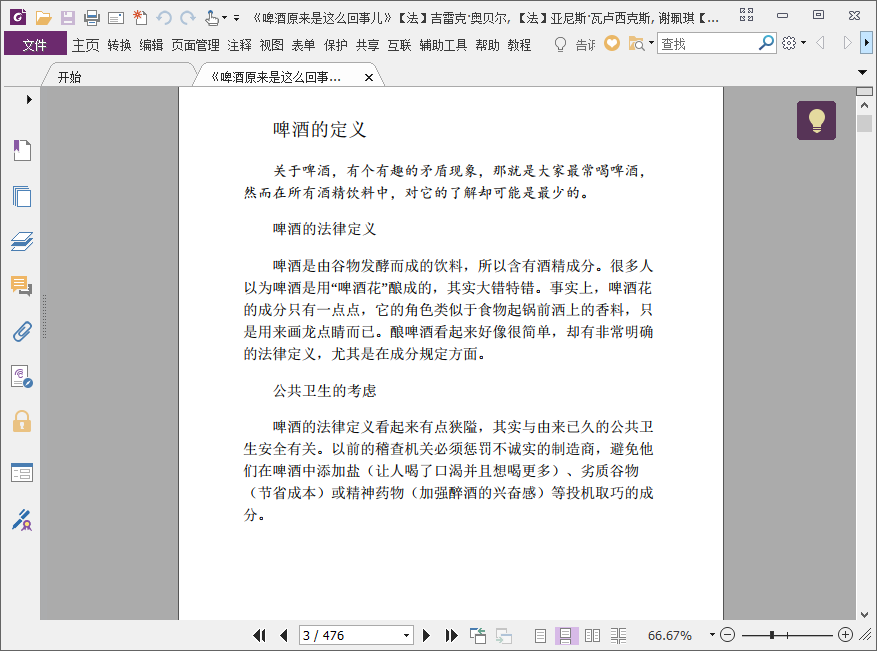The image size is (877, 651).
Task: Open the Attachments paperclip panel
Action: pyautogui.click(x=22, y=332)
